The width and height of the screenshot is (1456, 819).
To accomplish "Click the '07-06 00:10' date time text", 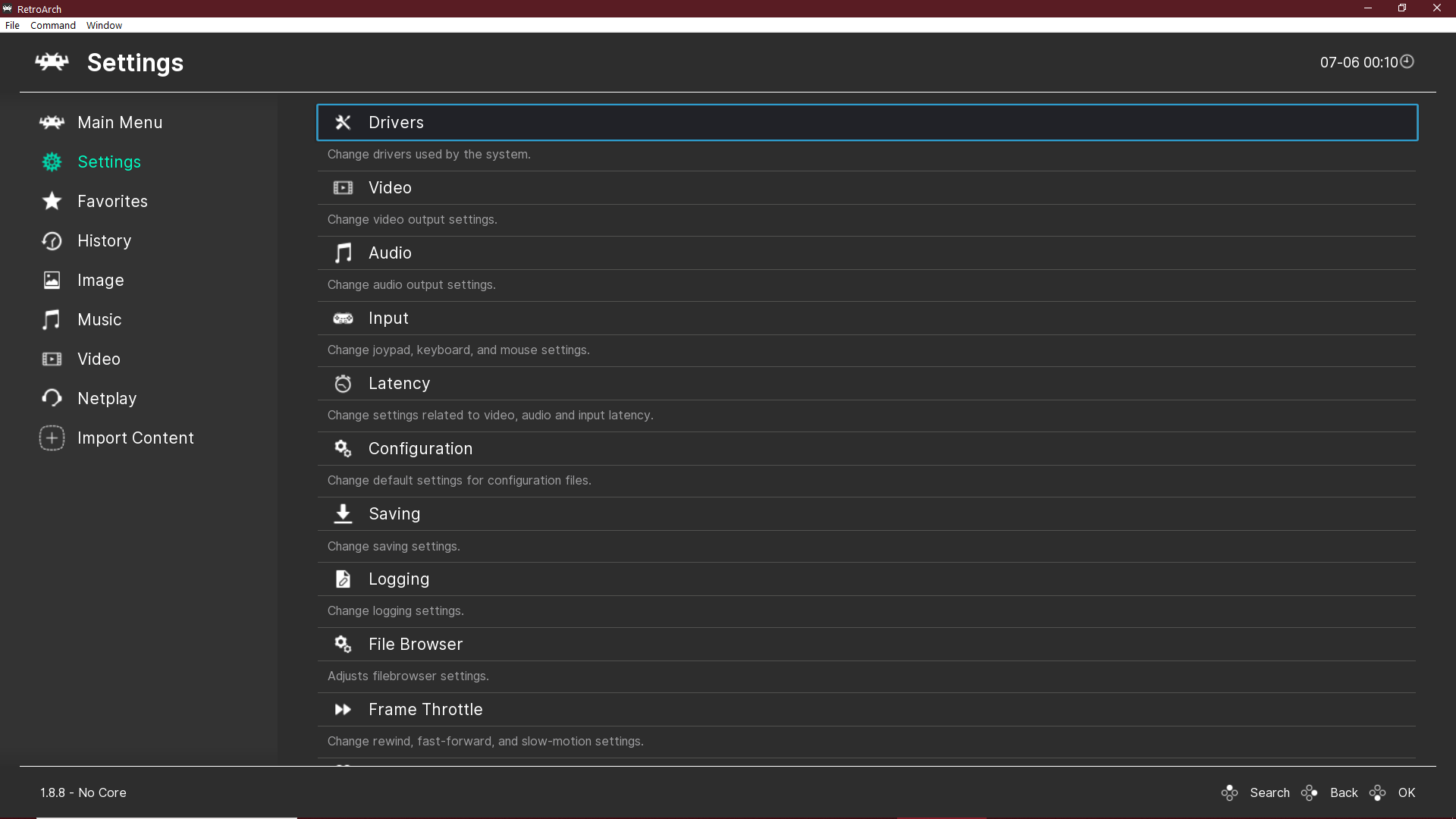I will (1359, 62).
